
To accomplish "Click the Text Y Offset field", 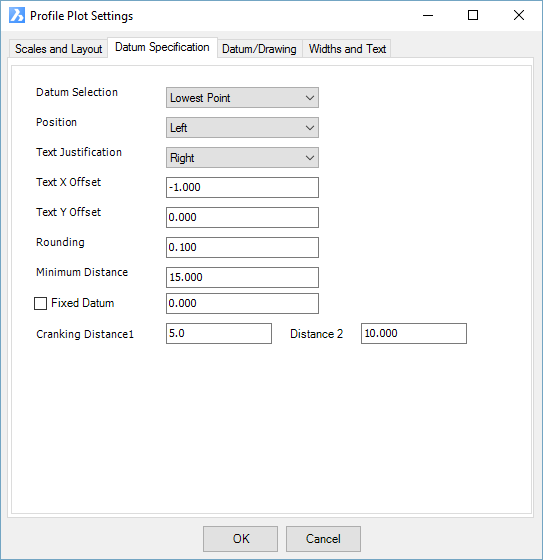I will point(242,218).
